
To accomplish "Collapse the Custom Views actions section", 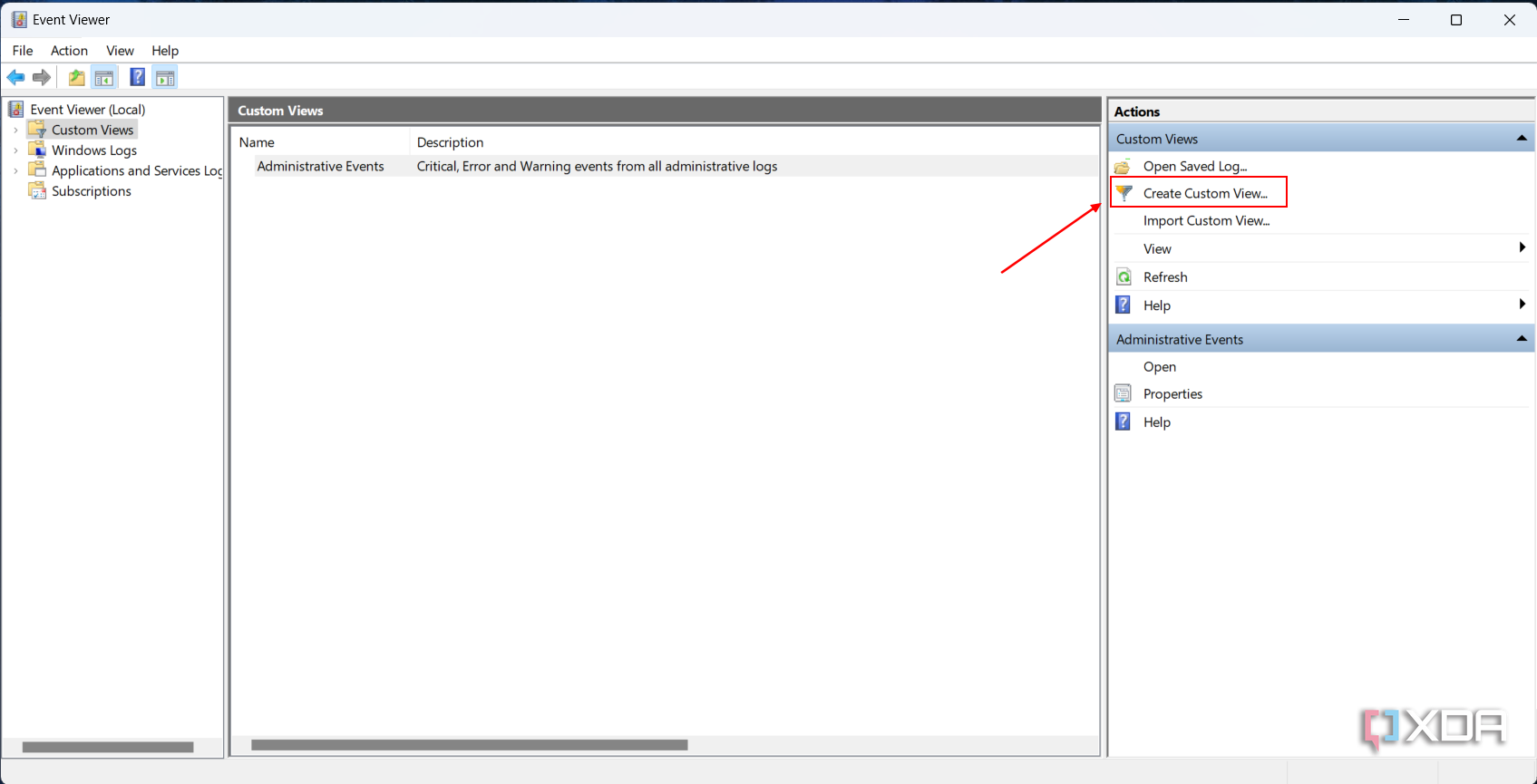I will pyautogui.click(x=1522, y=138).
